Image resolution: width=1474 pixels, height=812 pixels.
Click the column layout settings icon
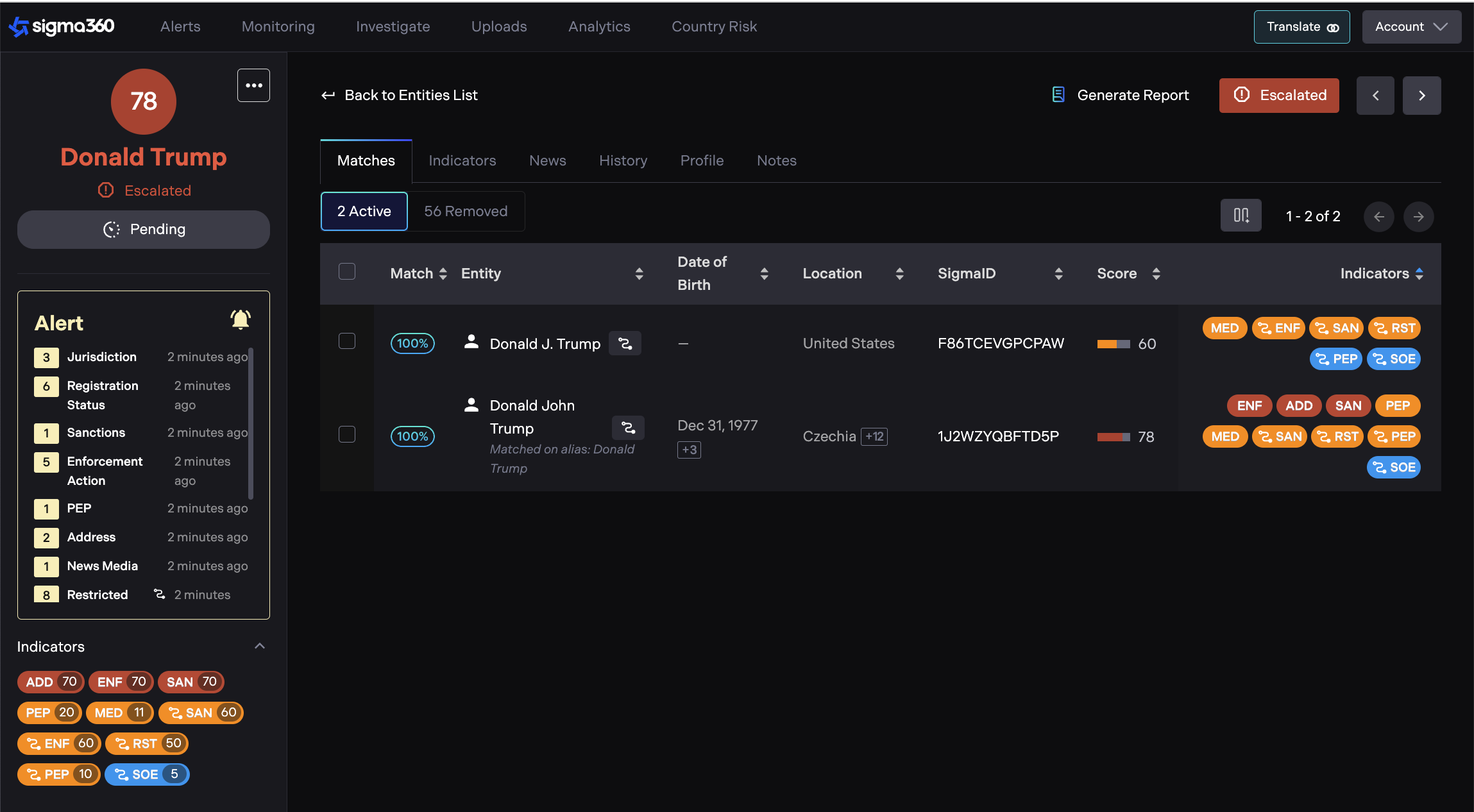tap(1241, 216)
